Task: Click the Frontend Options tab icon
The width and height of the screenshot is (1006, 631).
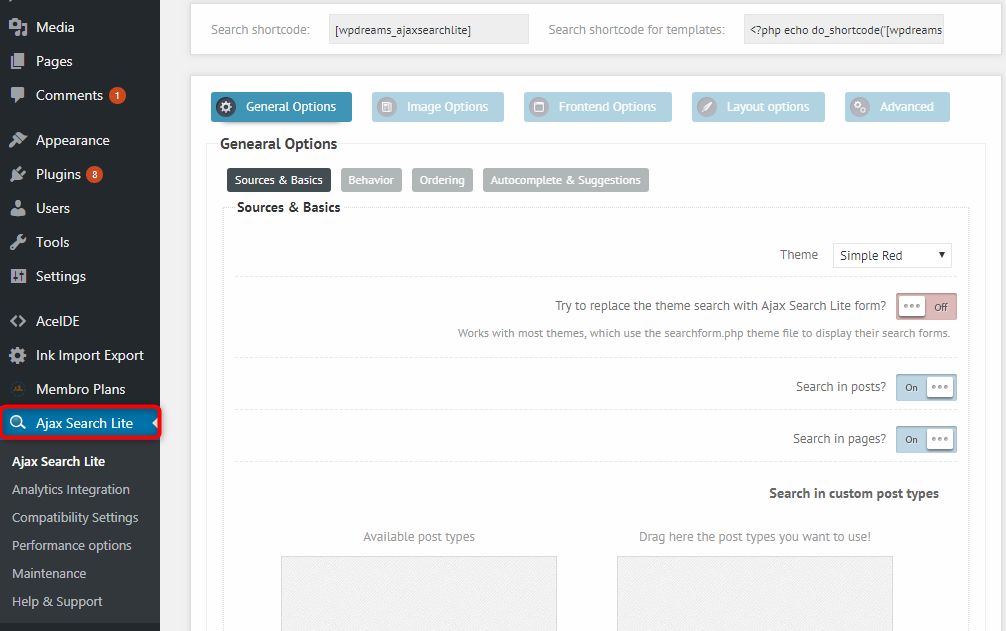Action: 539,107
